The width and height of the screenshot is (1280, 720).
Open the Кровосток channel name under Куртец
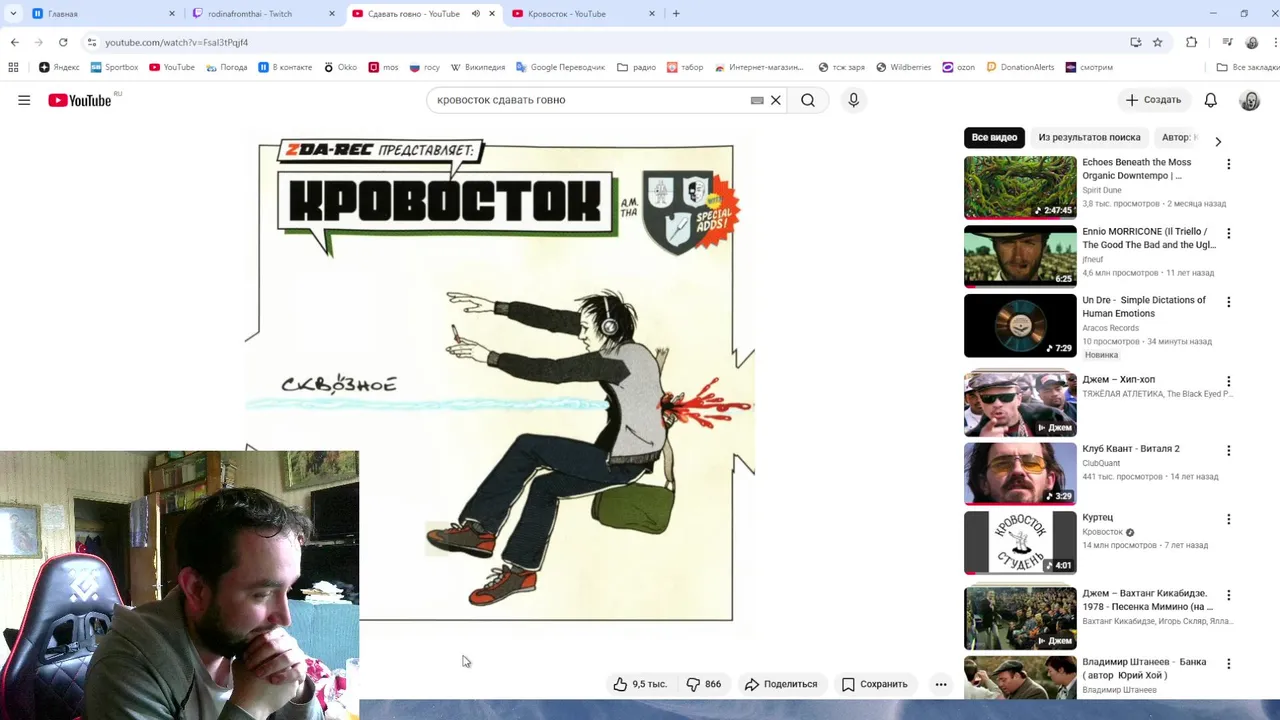[x=1103, y=532]
